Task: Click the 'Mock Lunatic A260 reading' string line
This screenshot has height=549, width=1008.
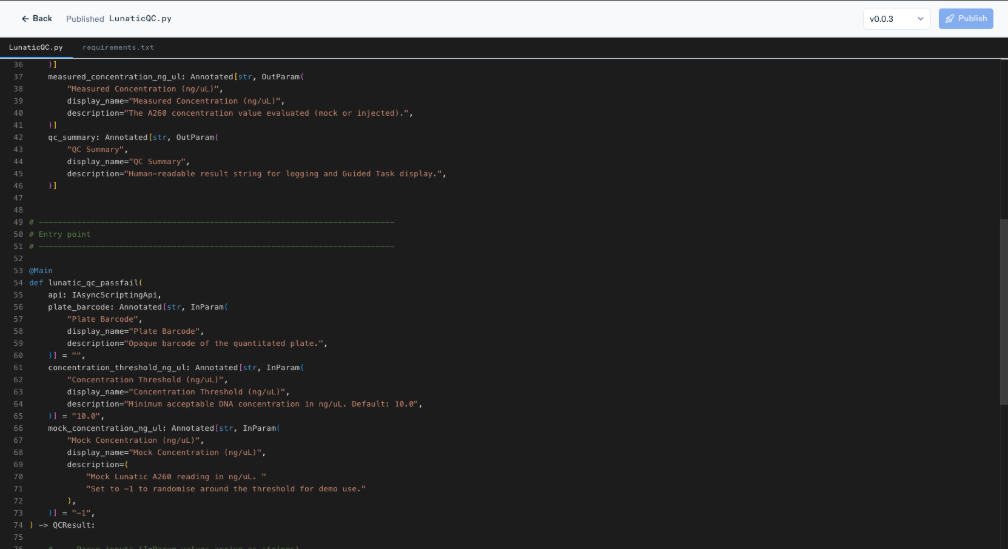Action: pyautogui.click(x=176, y=476)
